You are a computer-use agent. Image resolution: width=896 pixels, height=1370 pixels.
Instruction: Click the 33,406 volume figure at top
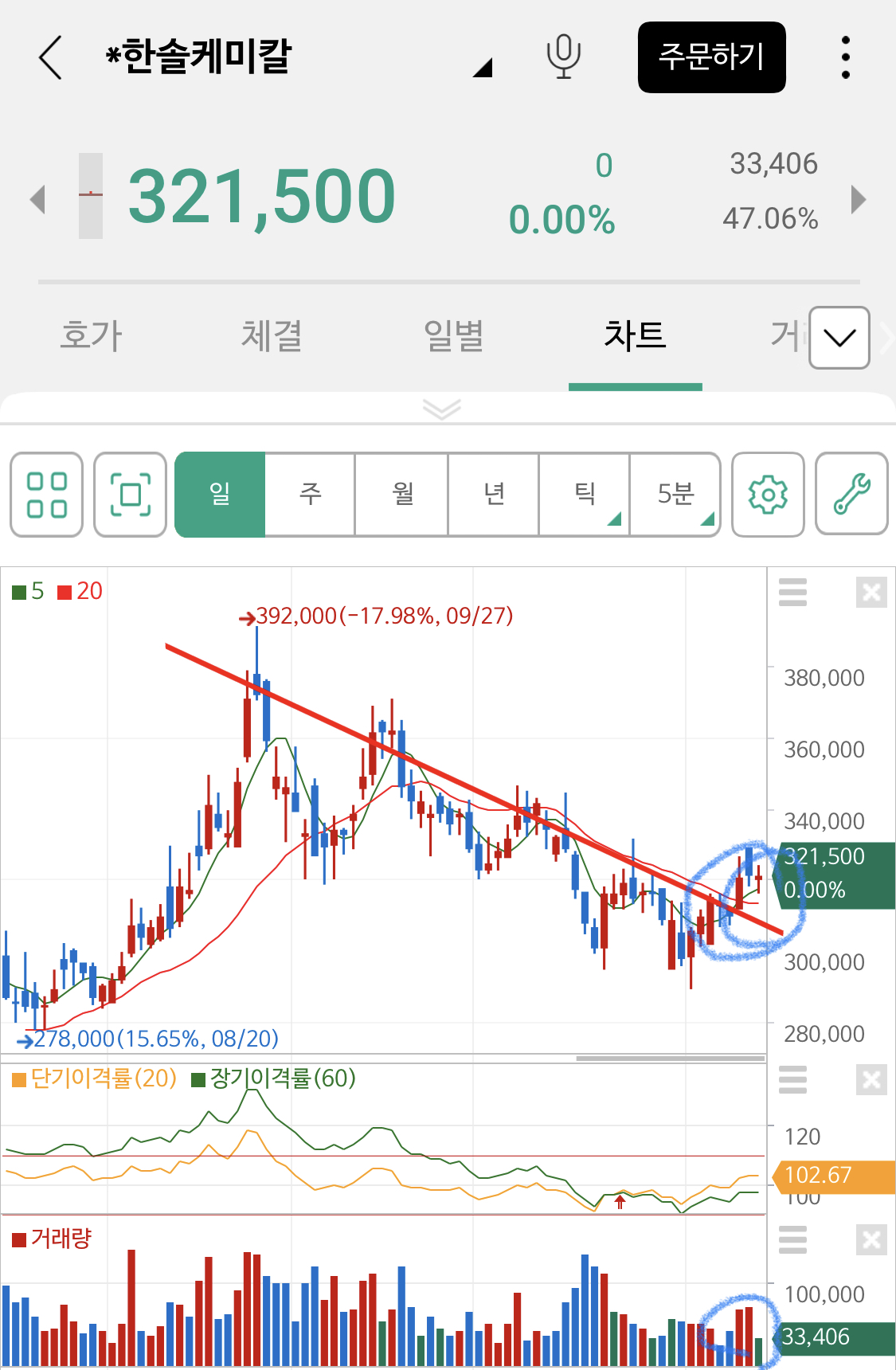774,164
